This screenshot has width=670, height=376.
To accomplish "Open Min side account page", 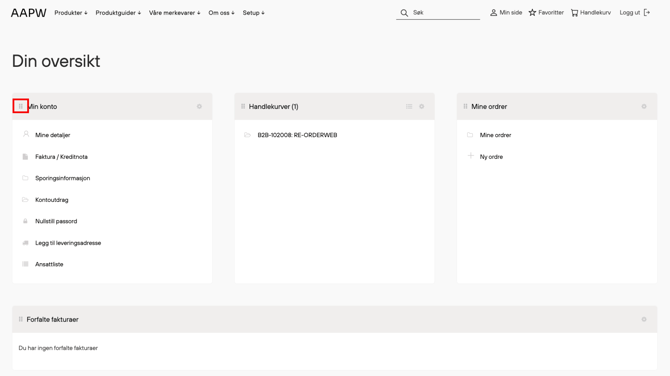I will click(506, 13).
